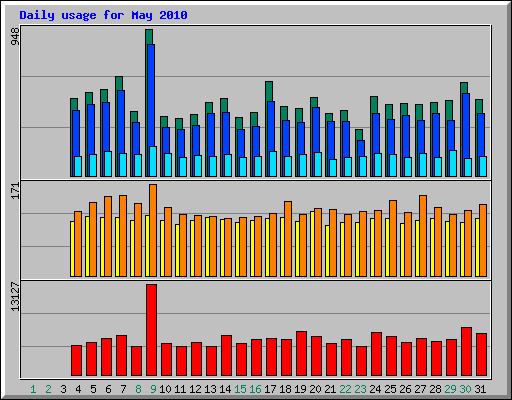
Task: Click day 13 on the x-axis
Action: coord(210,389)
